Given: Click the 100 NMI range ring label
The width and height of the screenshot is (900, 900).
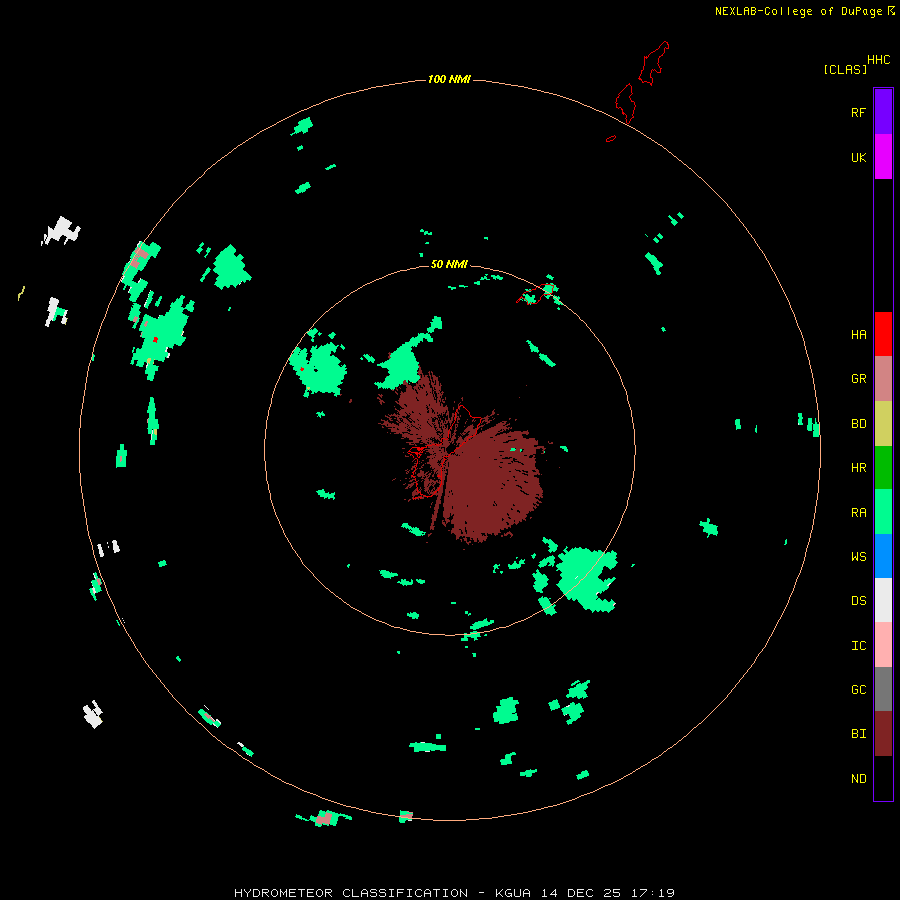Looking at the screenshot, I should coord(449,79).
